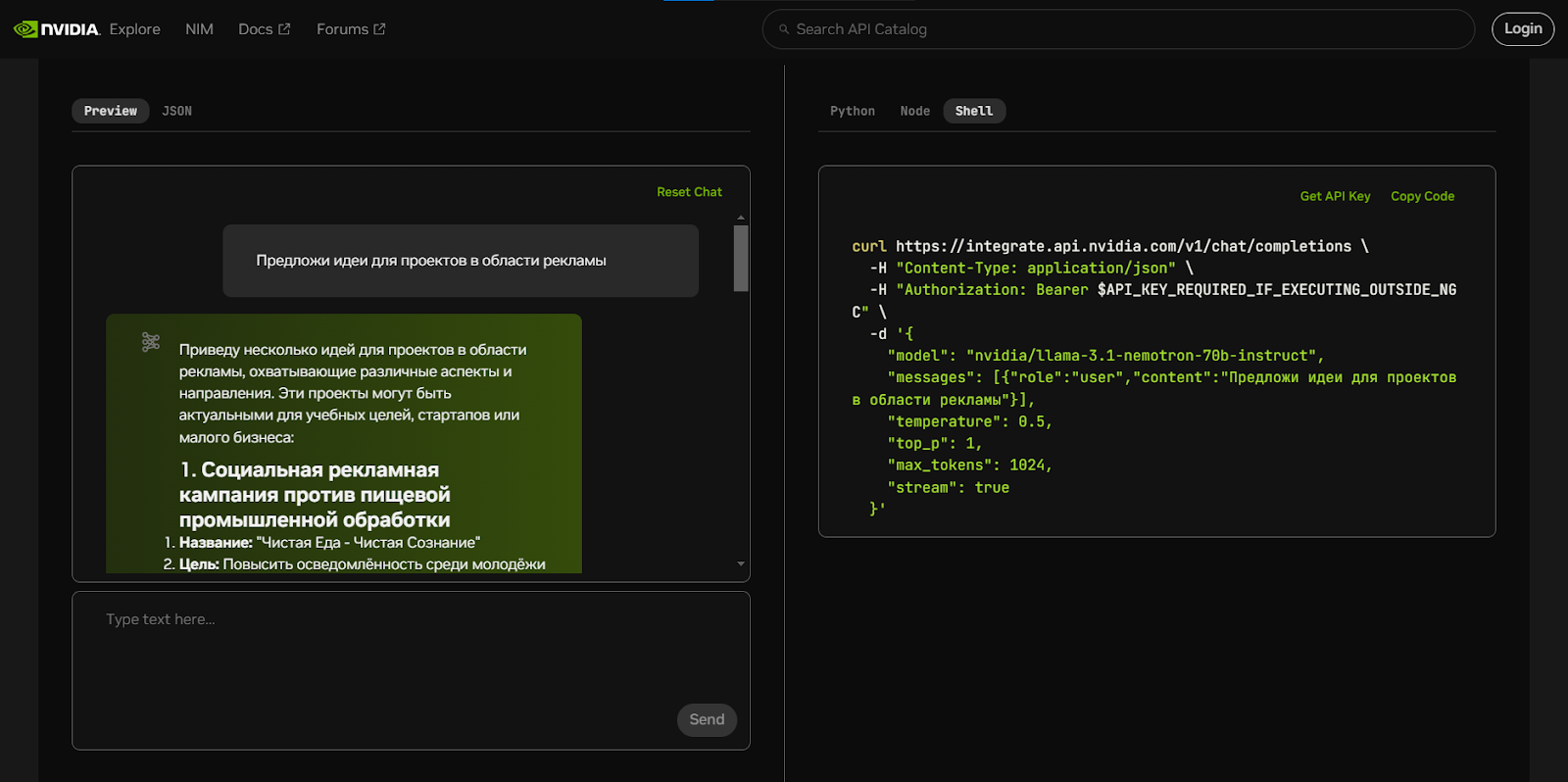Click the NVIDIA logo

(57, 29)
